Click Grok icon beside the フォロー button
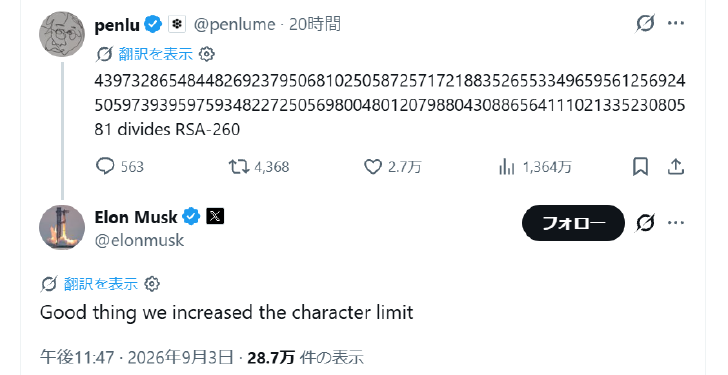Viewport: 728px width, 375px height. pos(645,223)
